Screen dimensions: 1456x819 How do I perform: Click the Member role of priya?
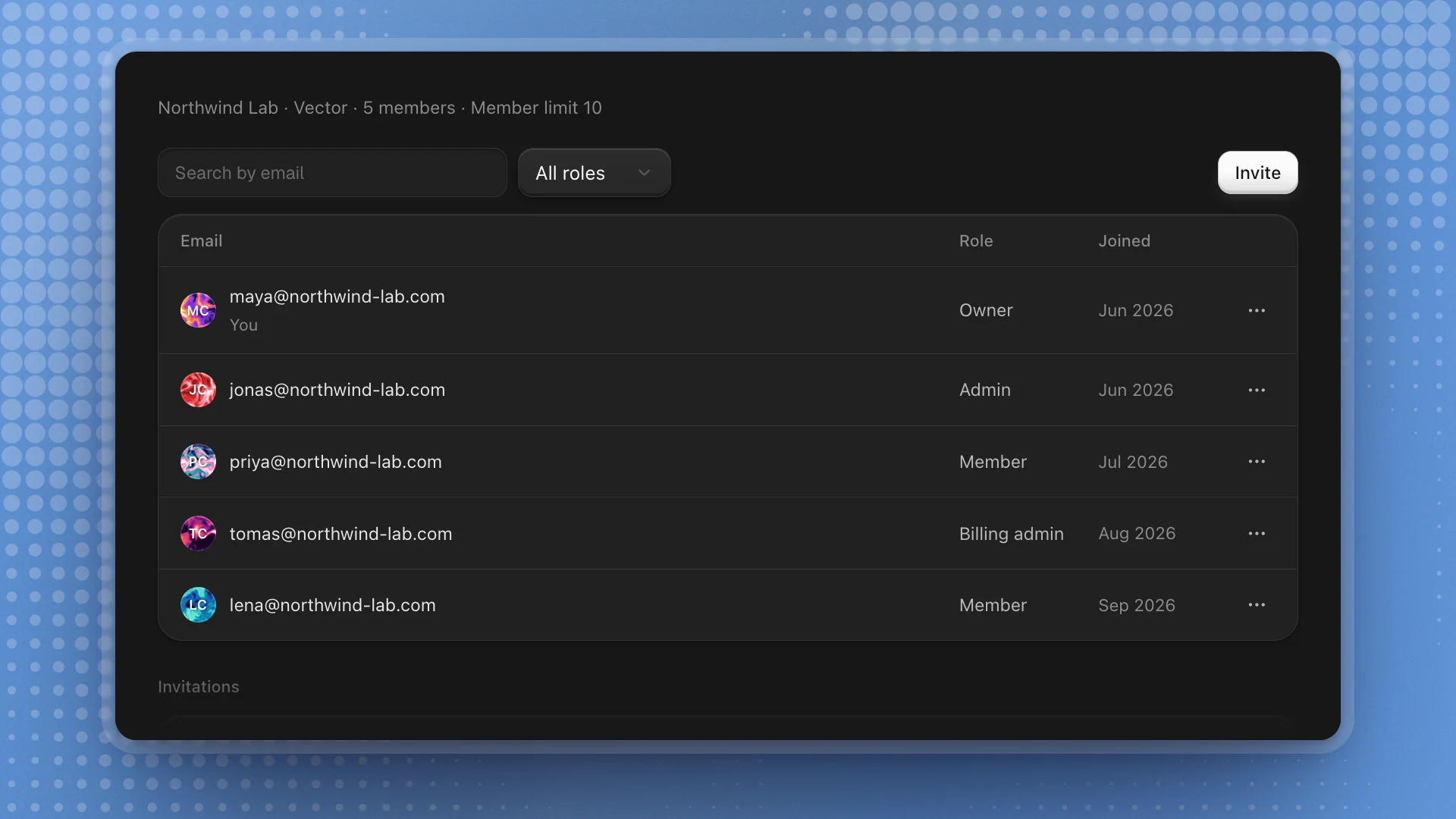click(x=993, y=462)
